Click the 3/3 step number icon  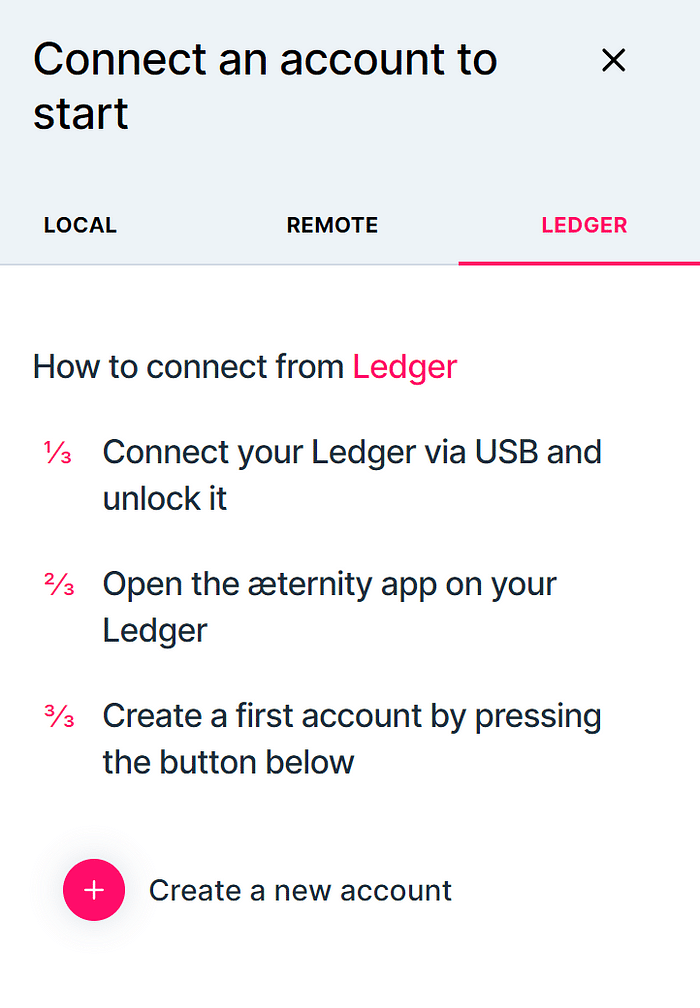59,717
